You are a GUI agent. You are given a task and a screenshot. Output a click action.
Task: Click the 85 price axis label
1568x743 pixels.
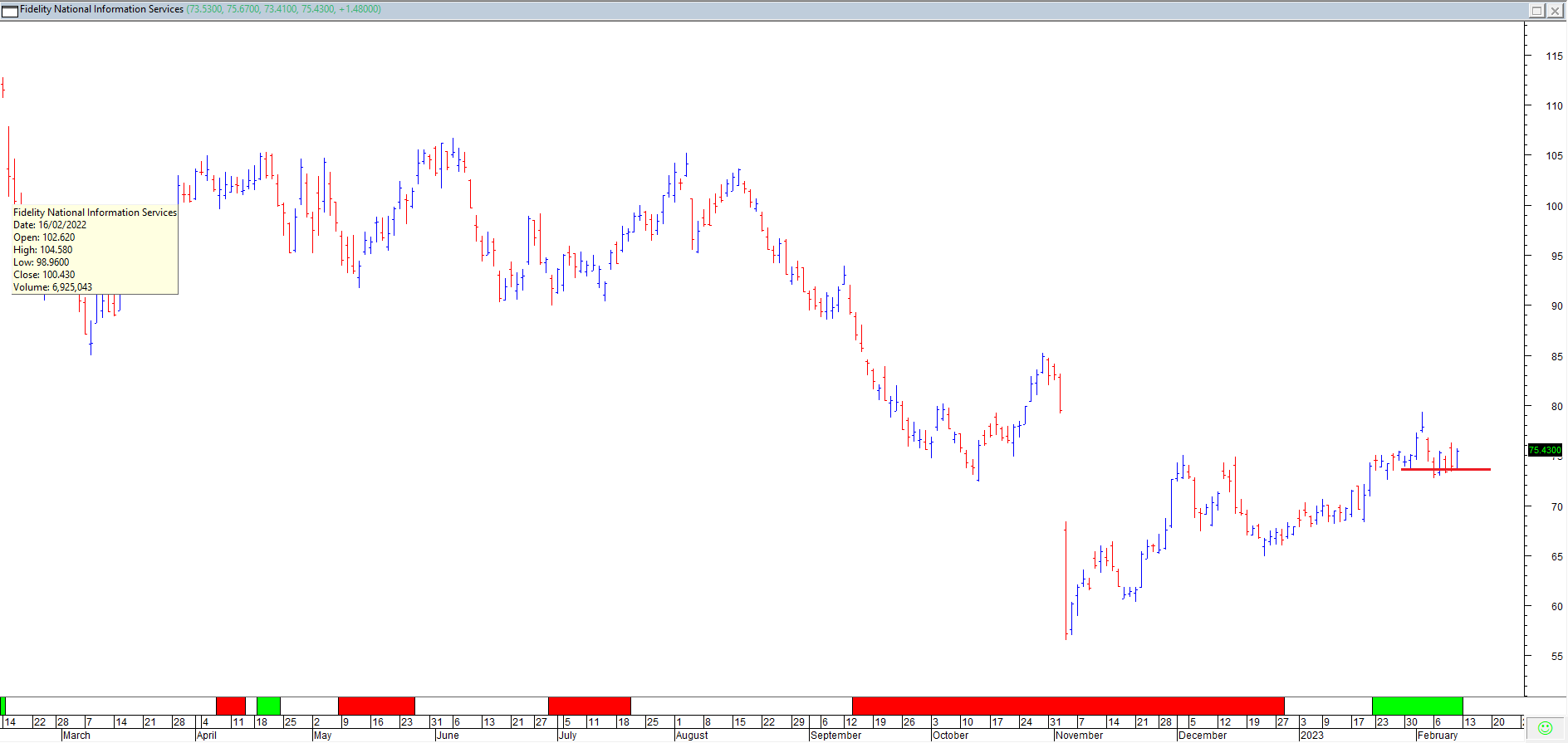point(1557,357)
